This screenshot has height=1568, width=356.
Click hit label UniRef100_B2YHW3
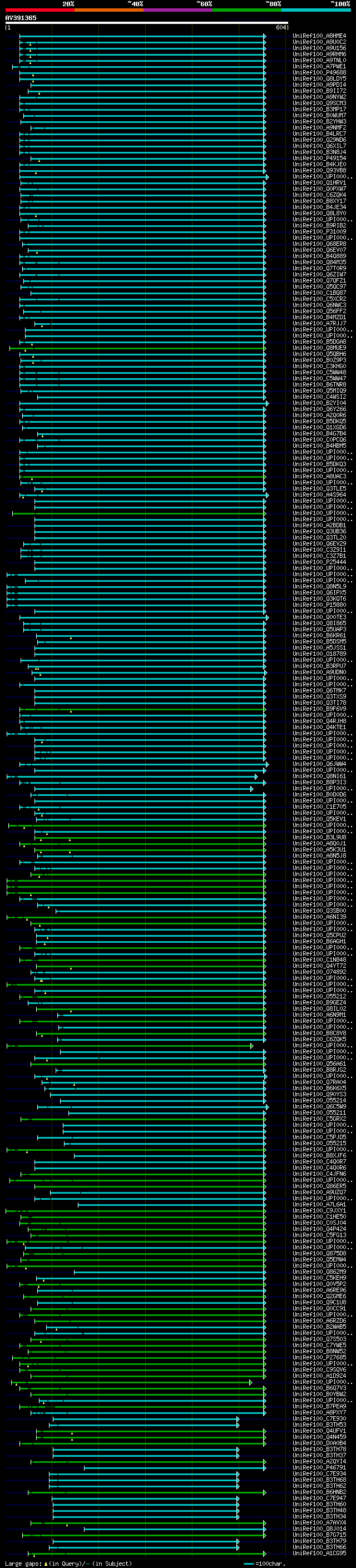[319, 121]
